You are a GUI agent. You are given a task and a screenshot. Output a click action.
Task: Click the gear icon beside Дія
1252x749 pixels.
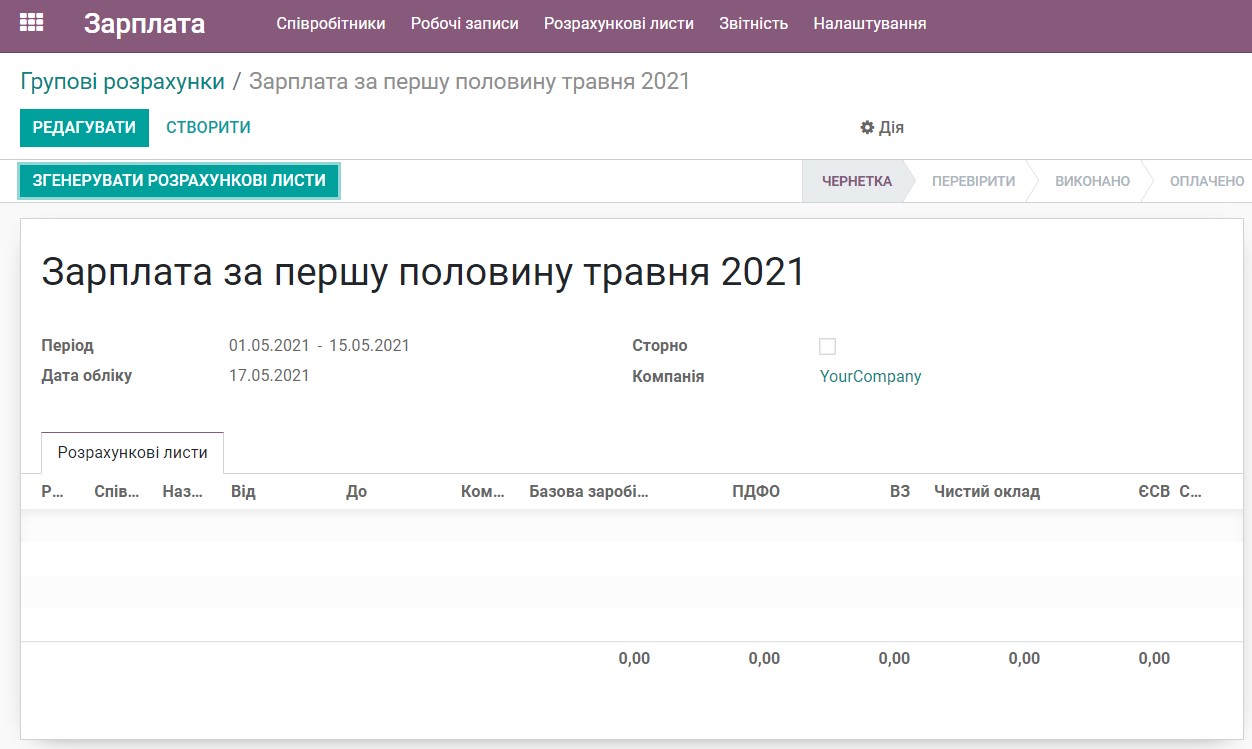pos(868,127)
